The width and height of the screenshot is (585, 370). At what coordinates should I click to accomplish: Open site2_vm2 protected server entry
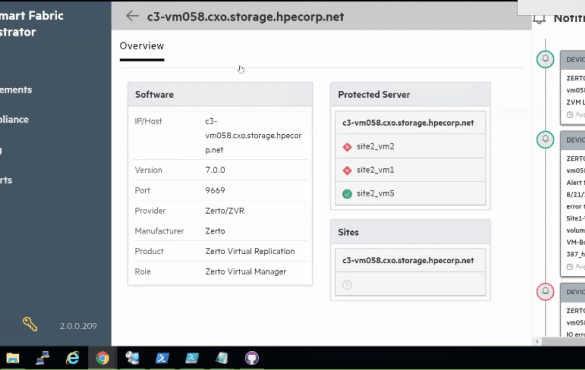(x=410, y=147)
